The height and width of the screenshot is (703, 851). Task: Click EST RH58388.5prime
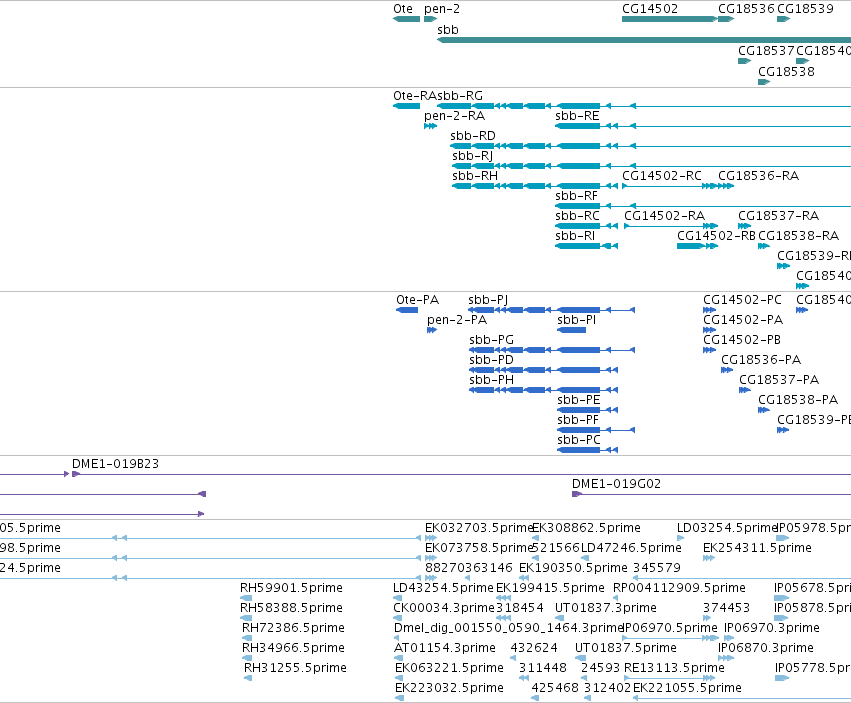tap(246, 618)
